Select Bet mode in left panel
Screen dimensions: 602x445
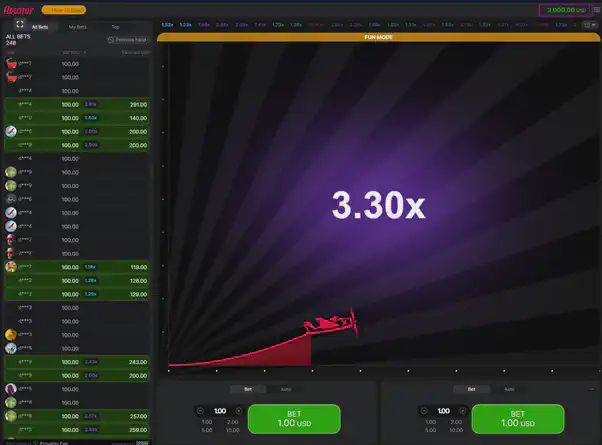(248, 389)
